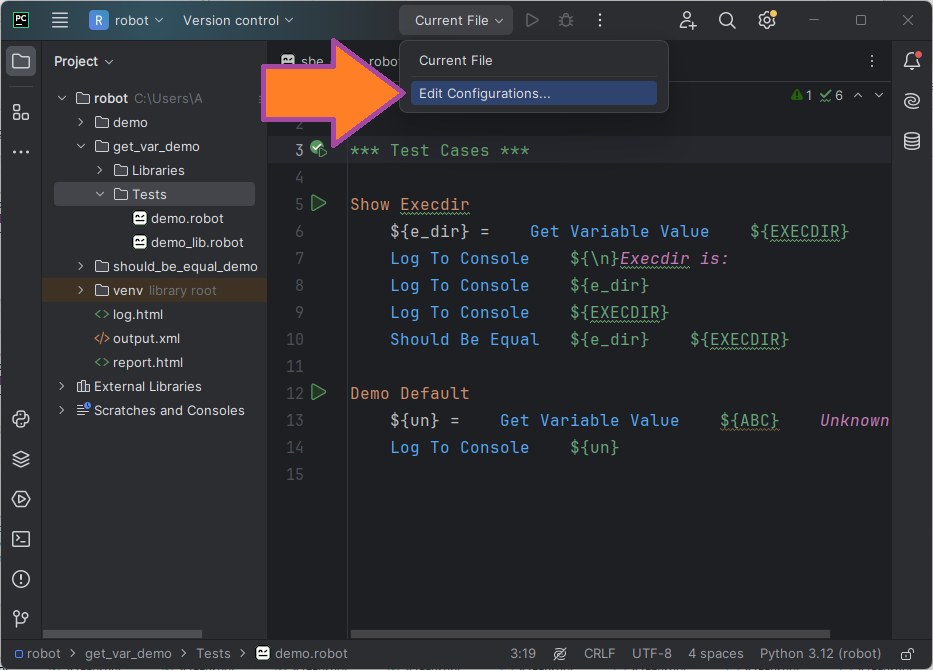Screen dimensions: 933x670
Task: Open the Project tool window folder icon
Action: pos(21,61)
